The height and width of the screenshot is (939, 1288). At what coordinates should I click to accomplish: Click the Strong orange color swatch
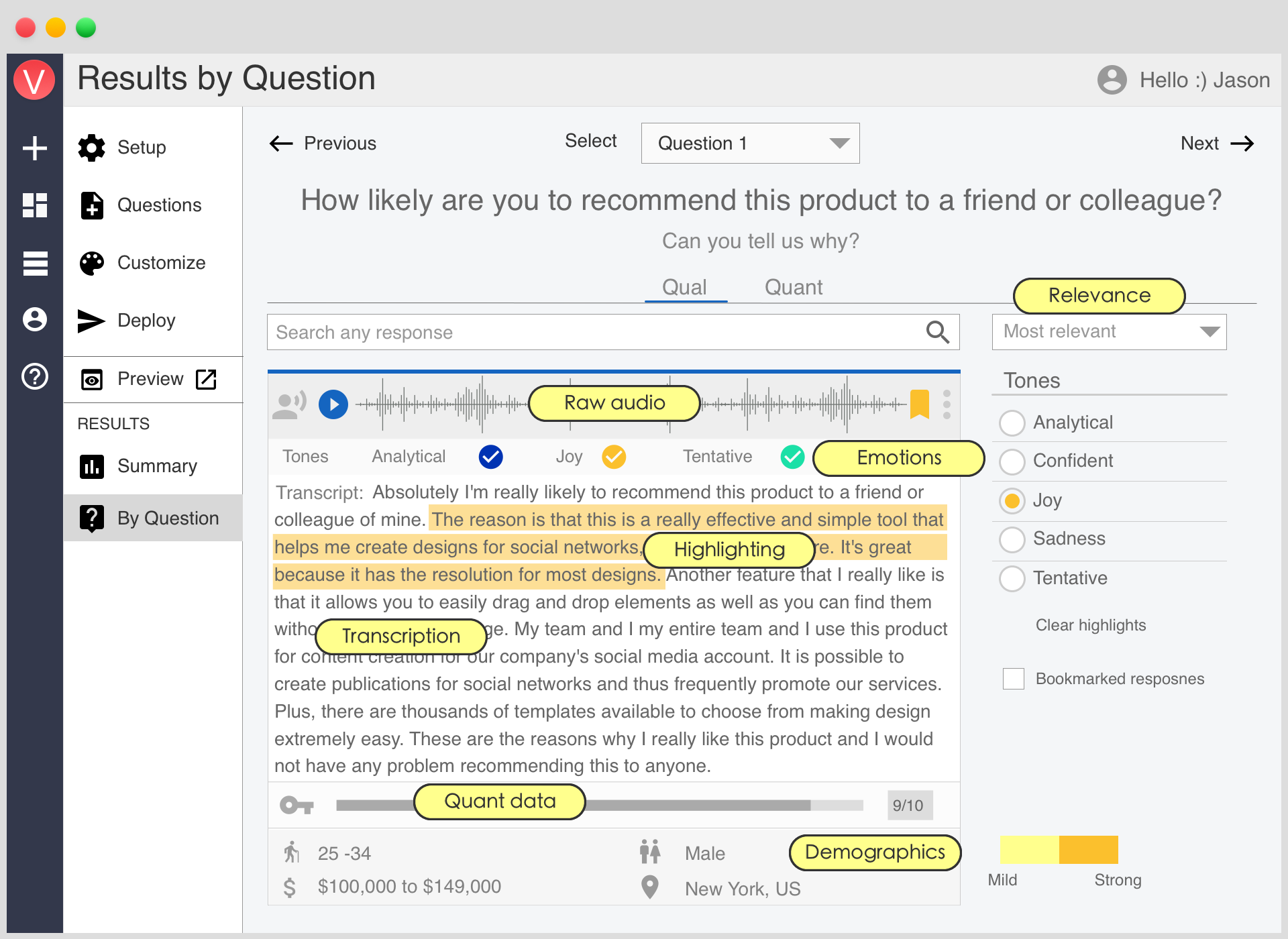[x=1088, y=849]
